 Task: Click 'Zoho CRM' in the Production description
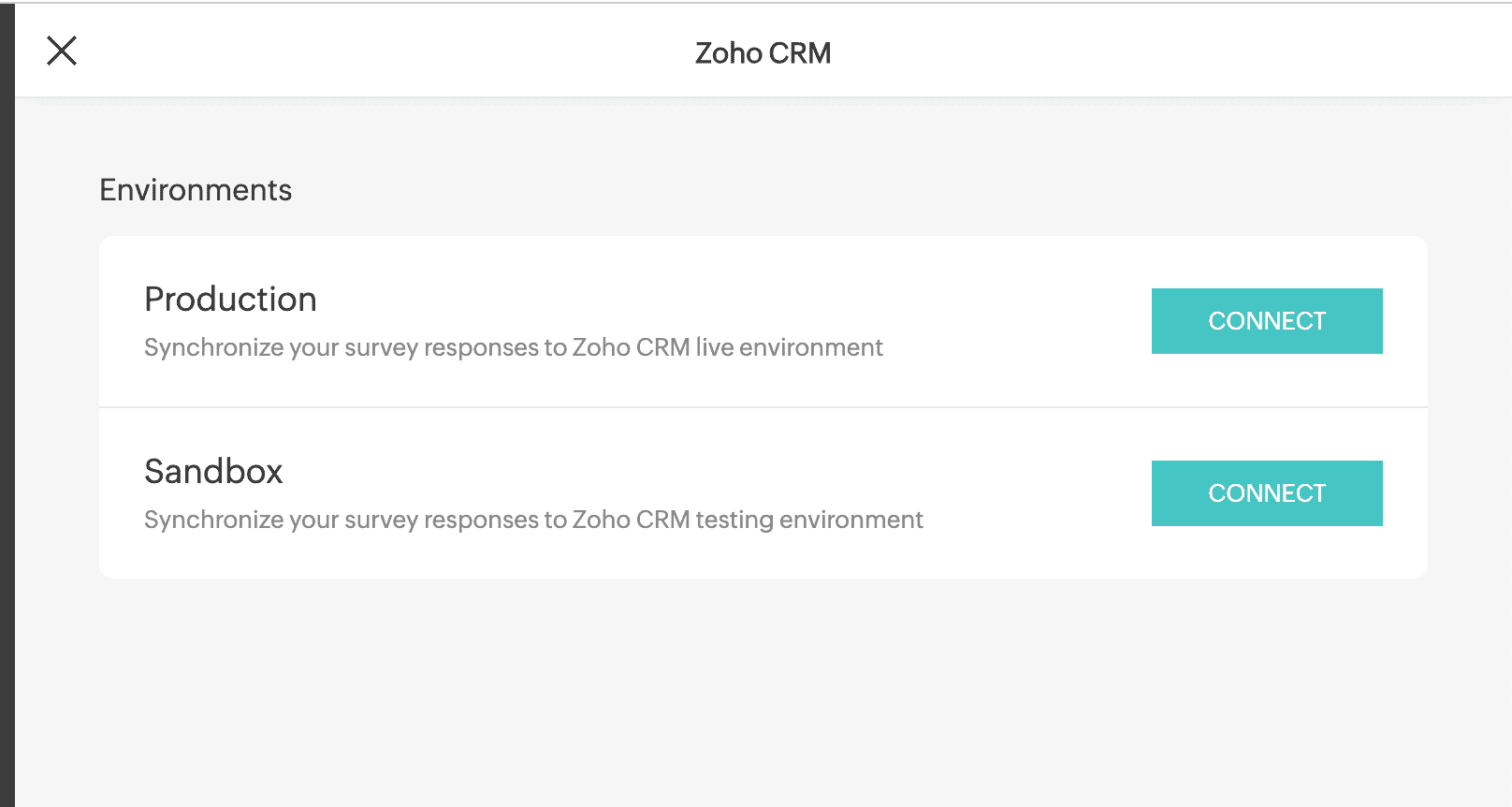pos(631,347)
